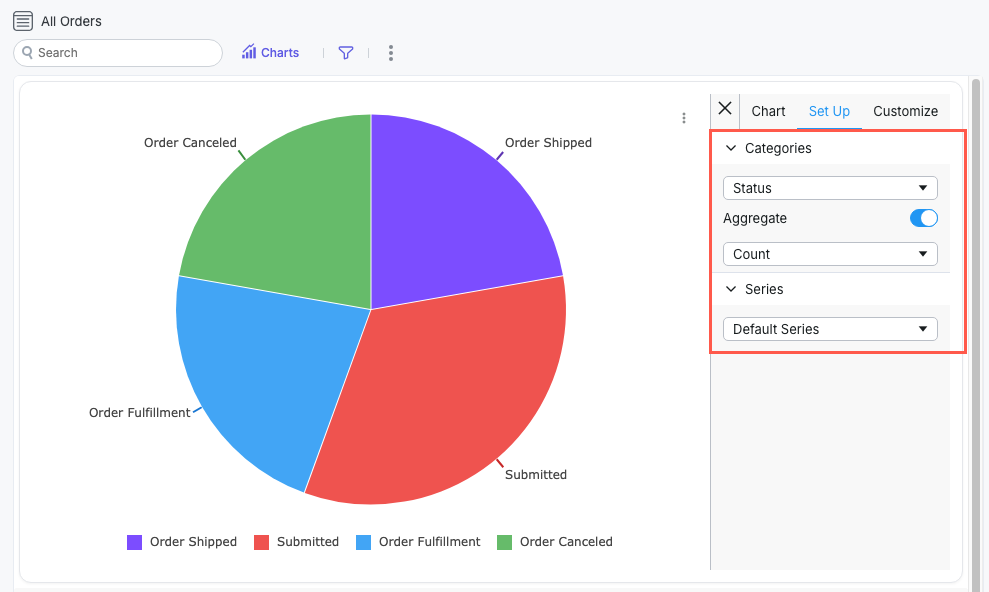The height and width of the screenshot is (592, 989).
Task: Select the Set Up tab
Action: (x=829, y=110)
